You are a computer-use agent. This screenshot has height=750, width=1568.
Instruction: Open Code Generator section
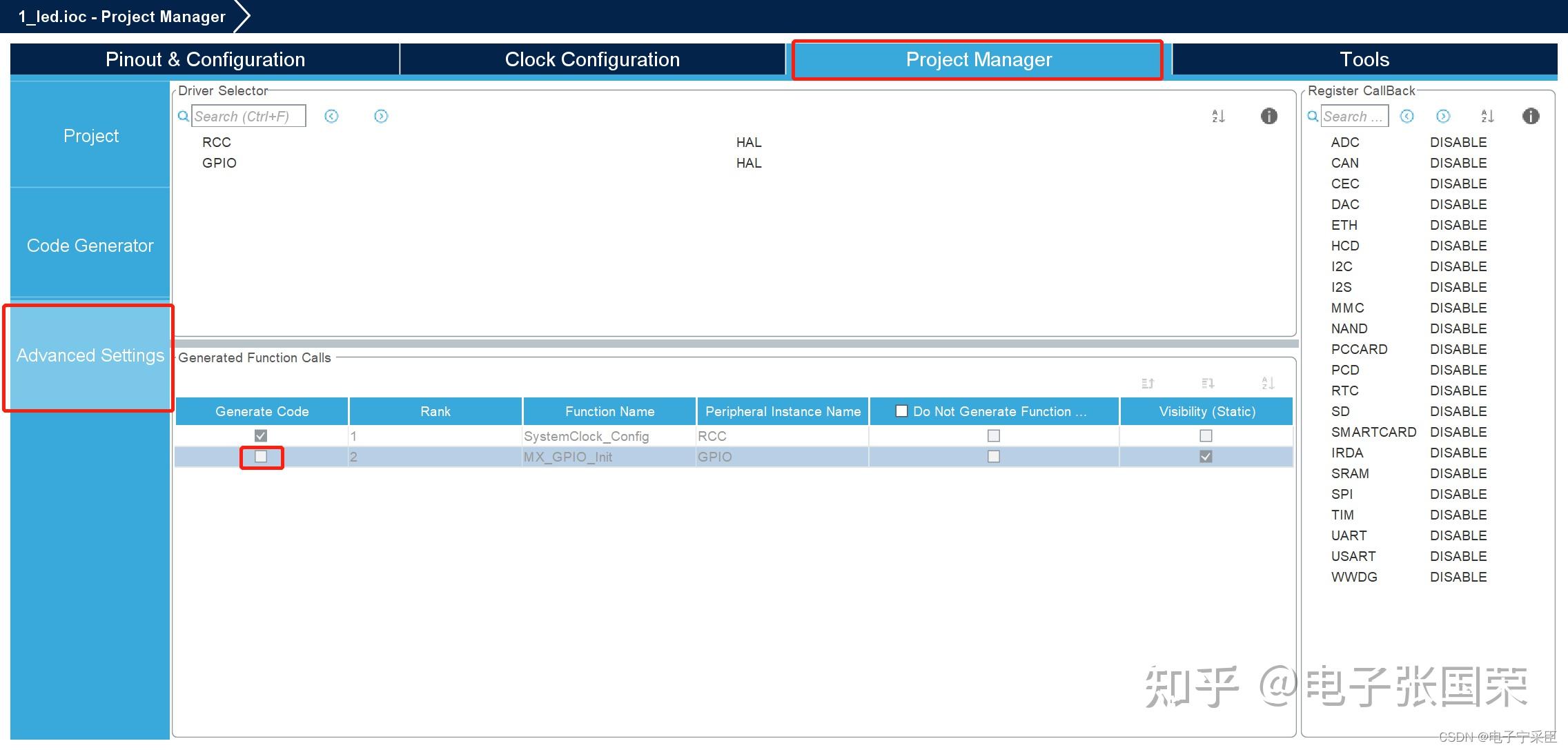point(90,246)
